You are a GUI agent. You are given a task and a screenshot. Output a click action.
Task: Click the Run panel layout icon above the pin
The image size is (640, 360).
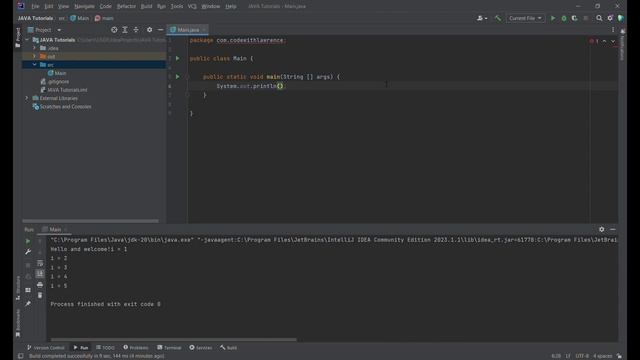28,290
